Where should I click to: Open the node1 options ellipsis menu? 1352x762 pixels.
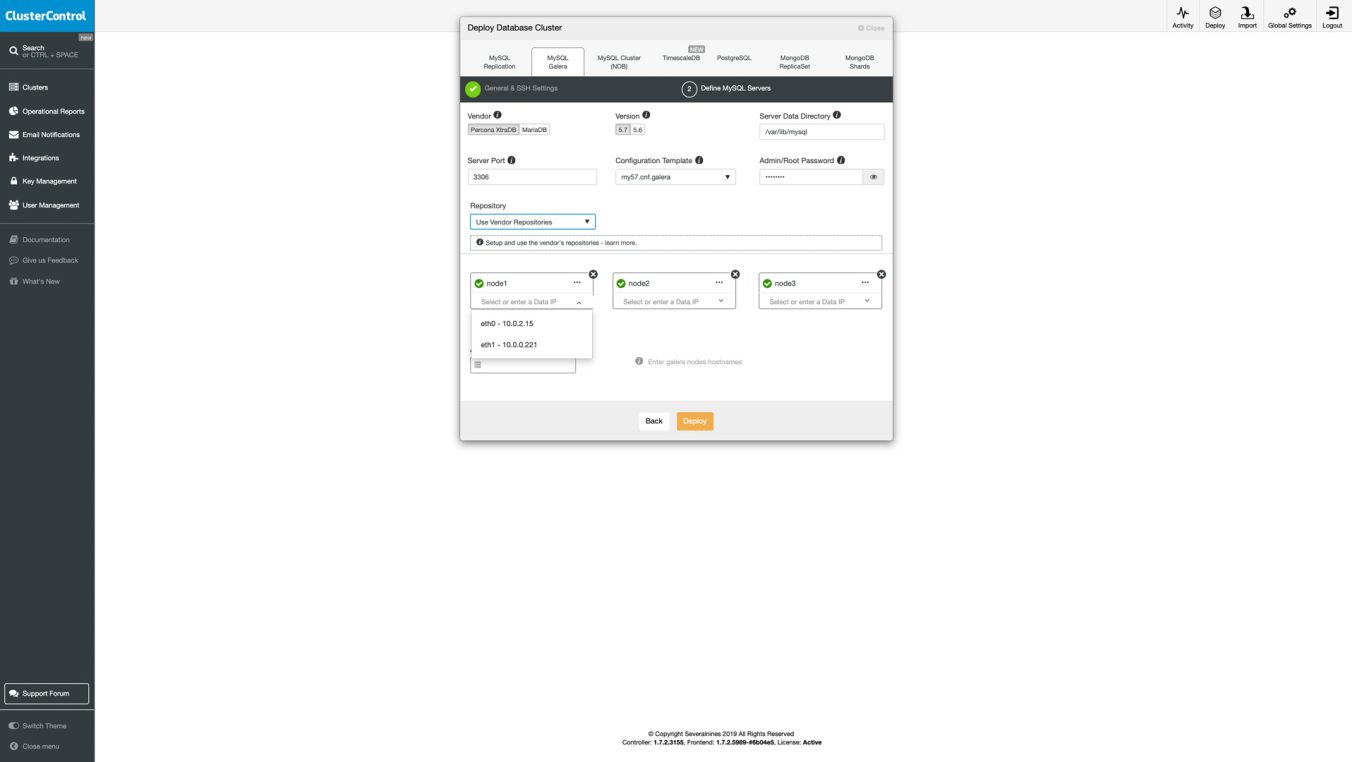pos(577,282)
